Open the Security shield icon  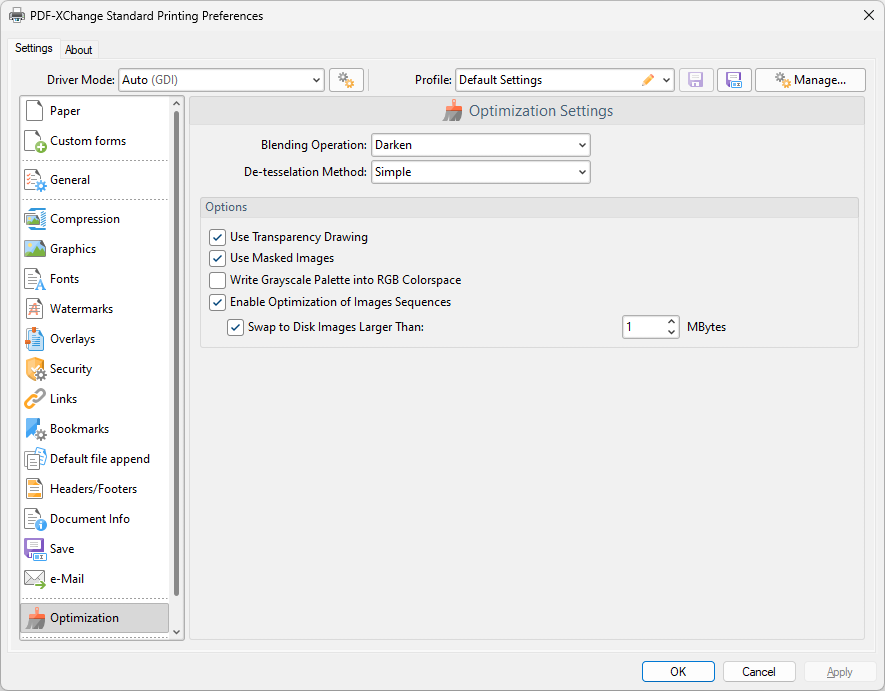(36, 369)
